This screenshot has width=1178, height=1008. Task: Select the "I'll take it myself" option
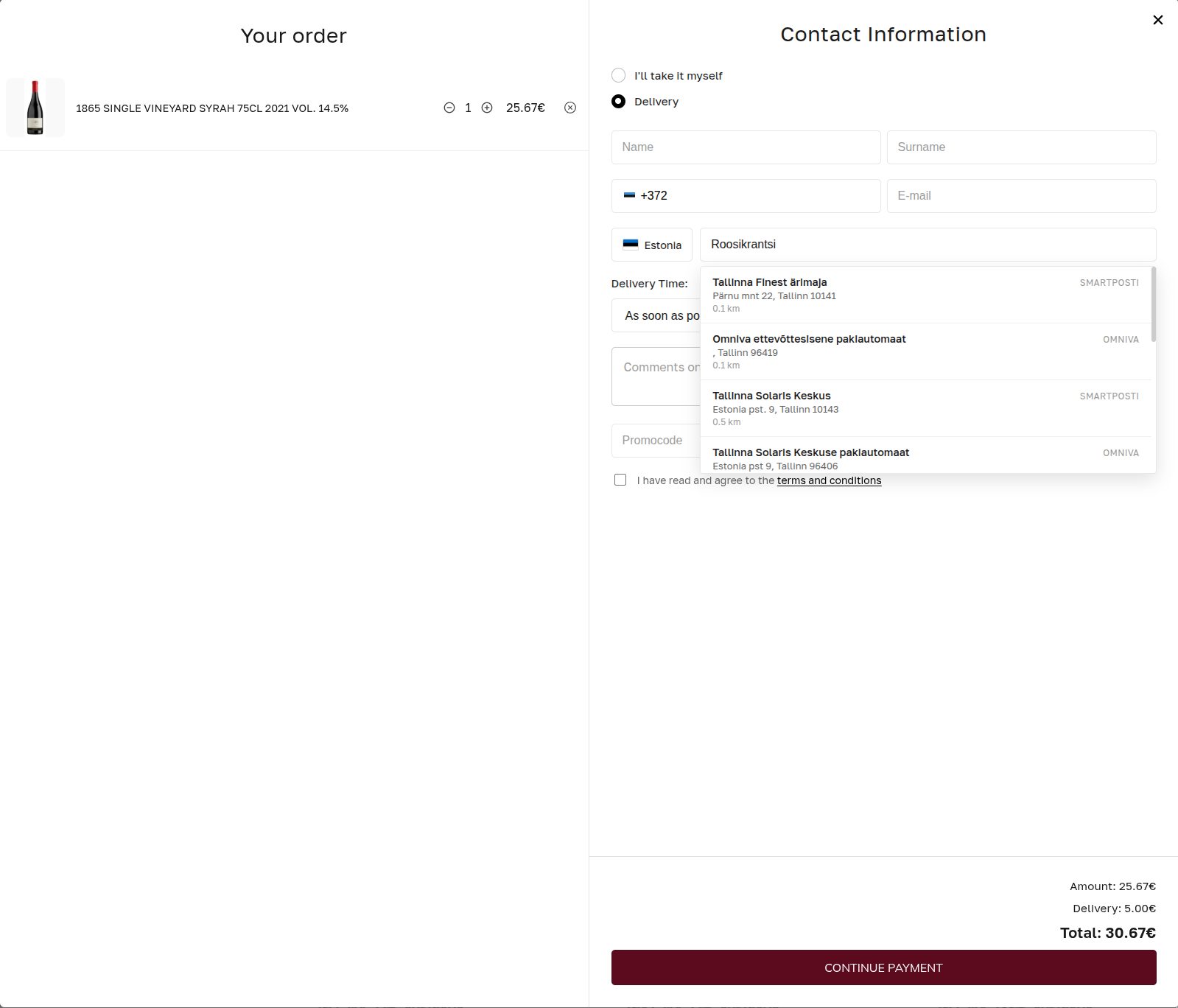619,75
